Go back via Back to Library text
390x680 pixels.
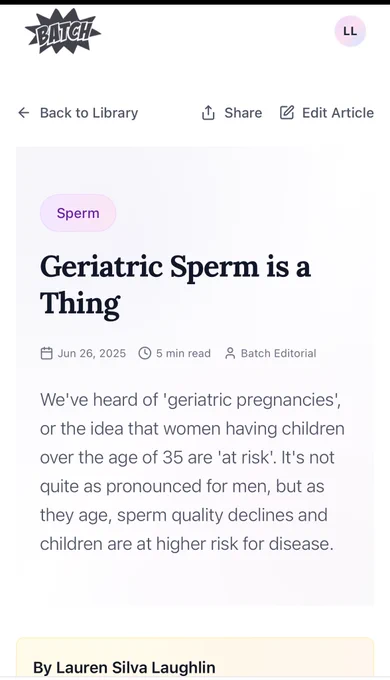click(89, 113)
